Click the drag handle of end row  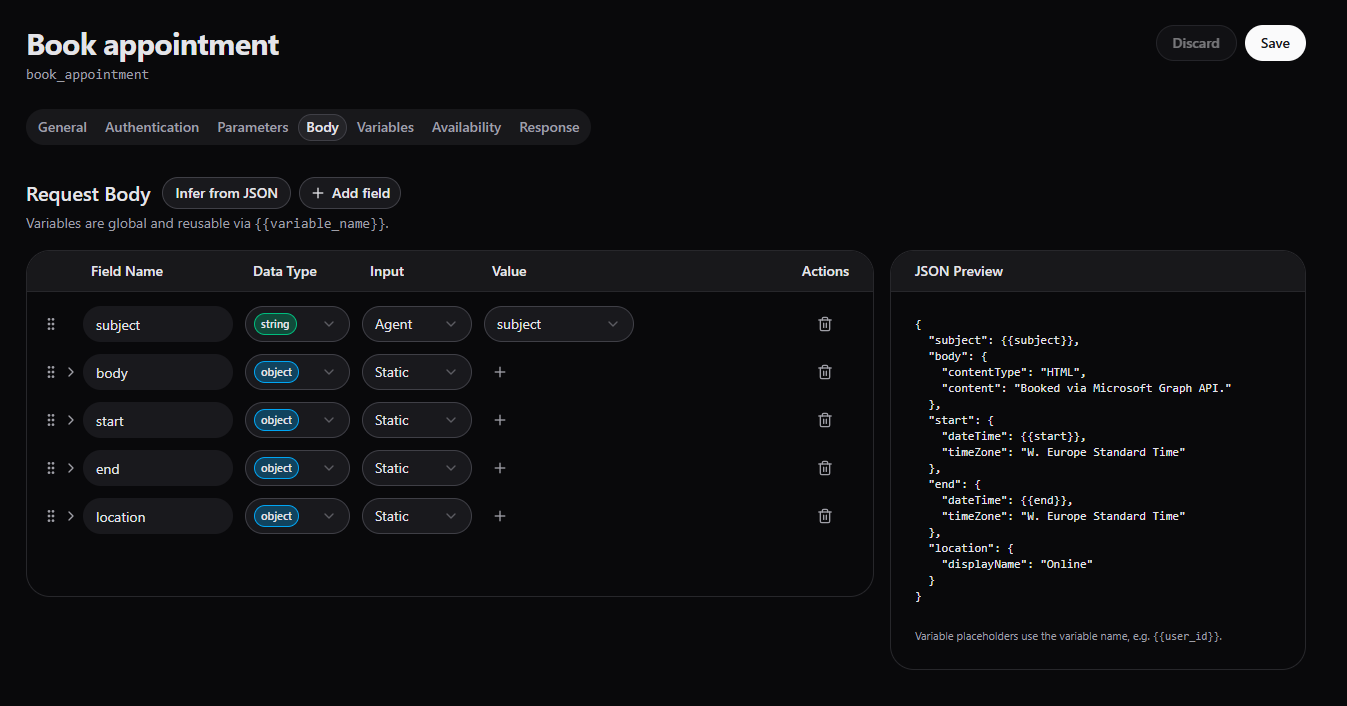51,468
